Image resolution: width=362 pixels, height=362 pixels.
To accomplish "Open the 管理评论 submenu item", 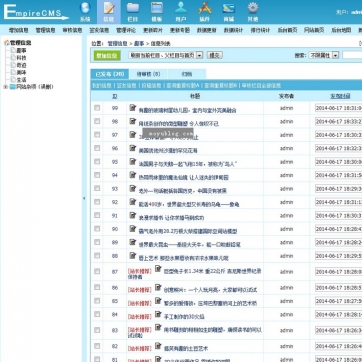I will pos(126,30).
